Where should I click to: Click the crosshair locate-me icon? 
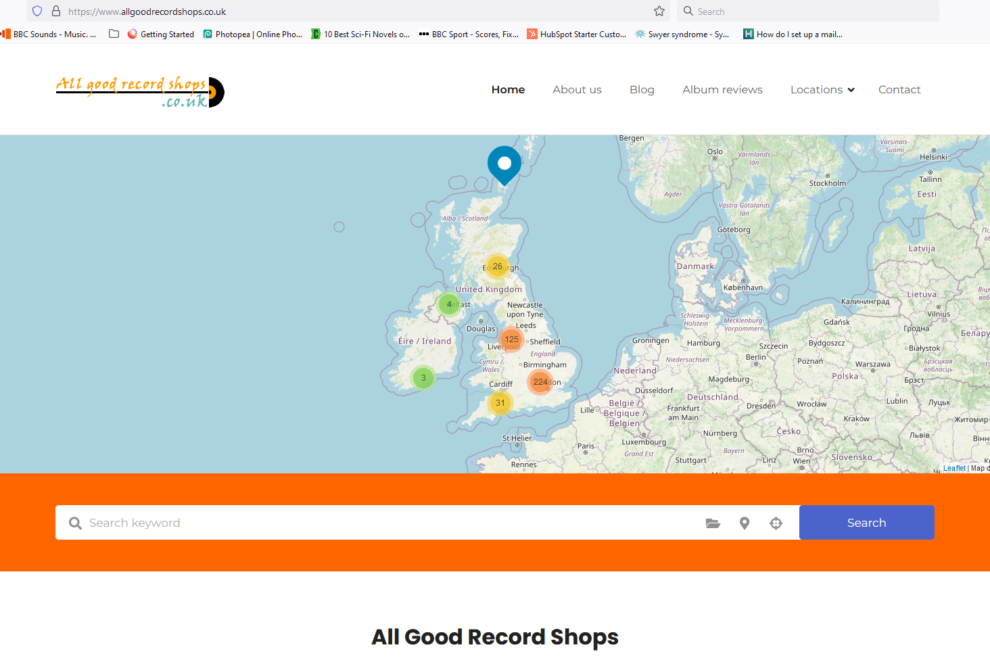pos(776,523)
